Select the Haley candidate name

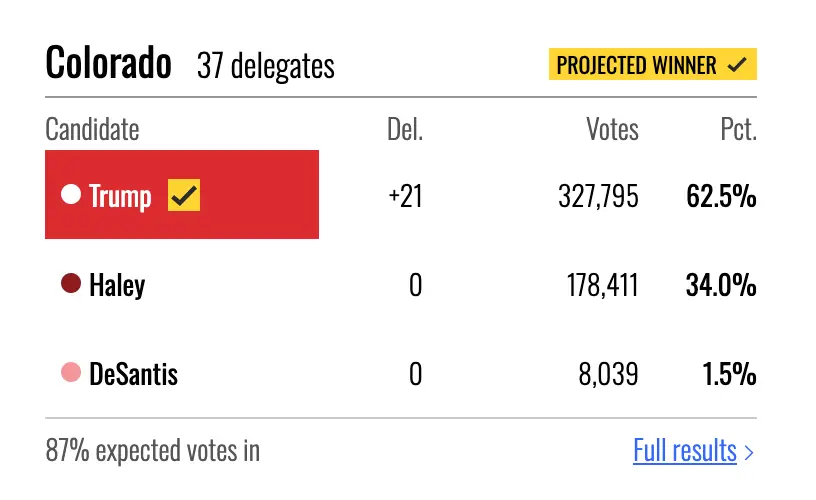[117, 285]
